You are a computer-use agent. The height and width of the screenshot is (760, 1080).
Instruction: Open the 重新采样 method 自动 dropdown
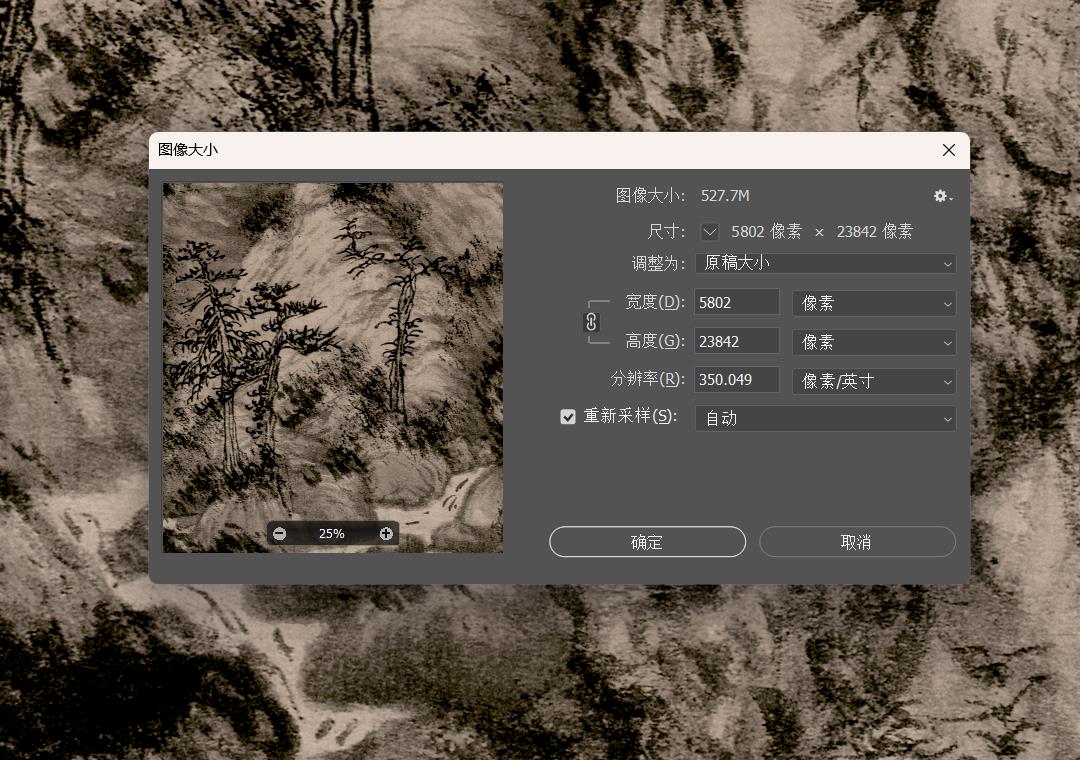tap(825, 418)
